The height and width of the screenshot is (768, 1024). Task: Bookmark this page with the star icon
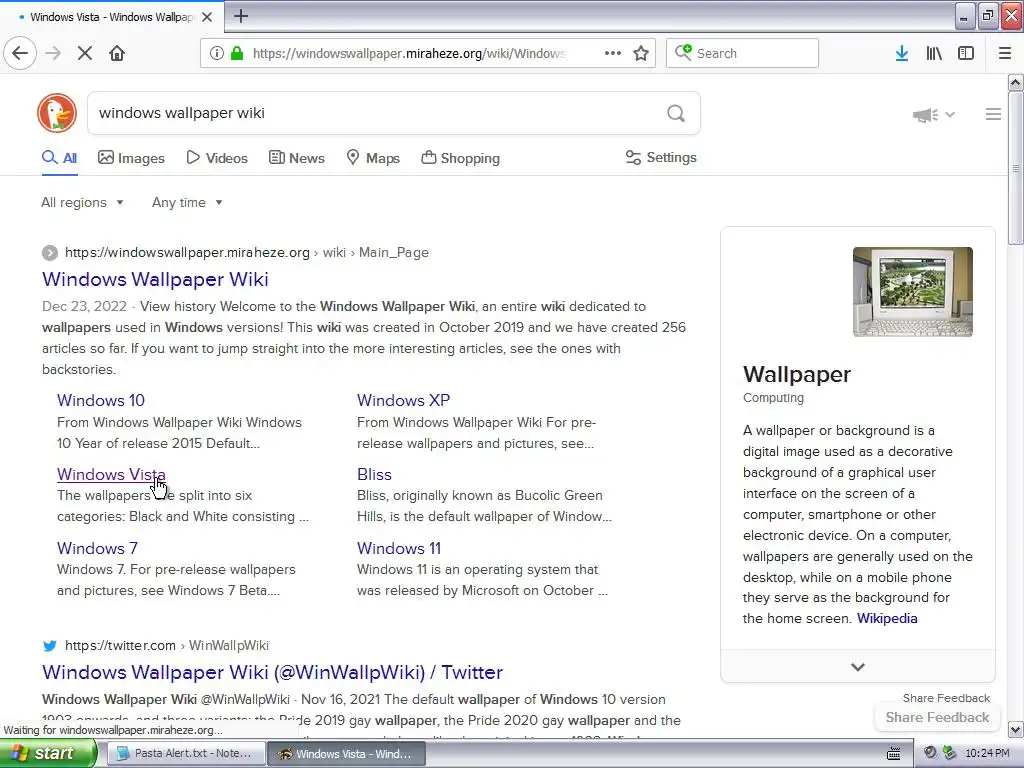click(x=641, y=53)
